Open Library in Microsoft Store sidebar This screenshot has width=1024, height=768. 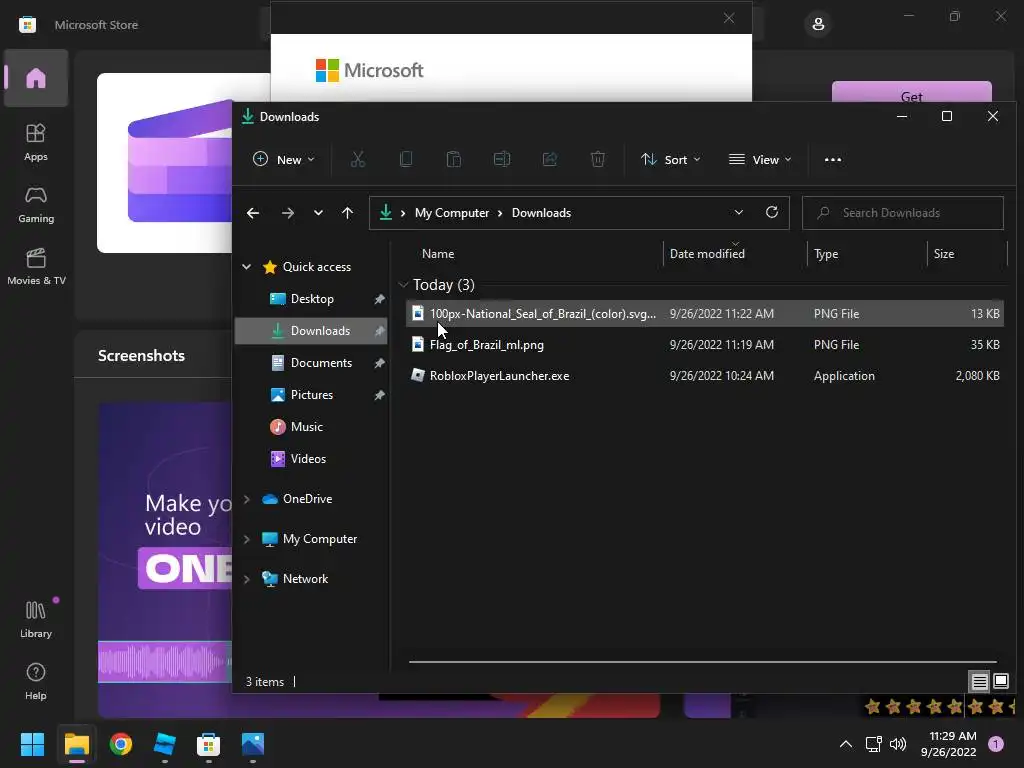point(36,619)
